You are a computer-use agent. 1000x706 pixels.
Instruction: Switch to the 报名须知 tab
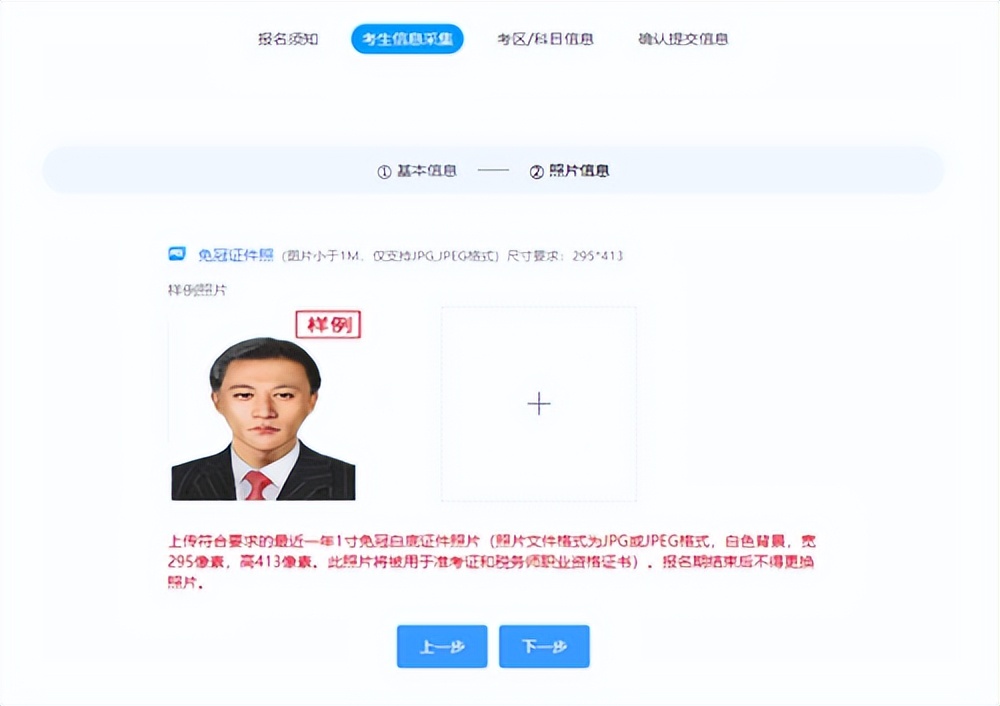pos(289,39)
